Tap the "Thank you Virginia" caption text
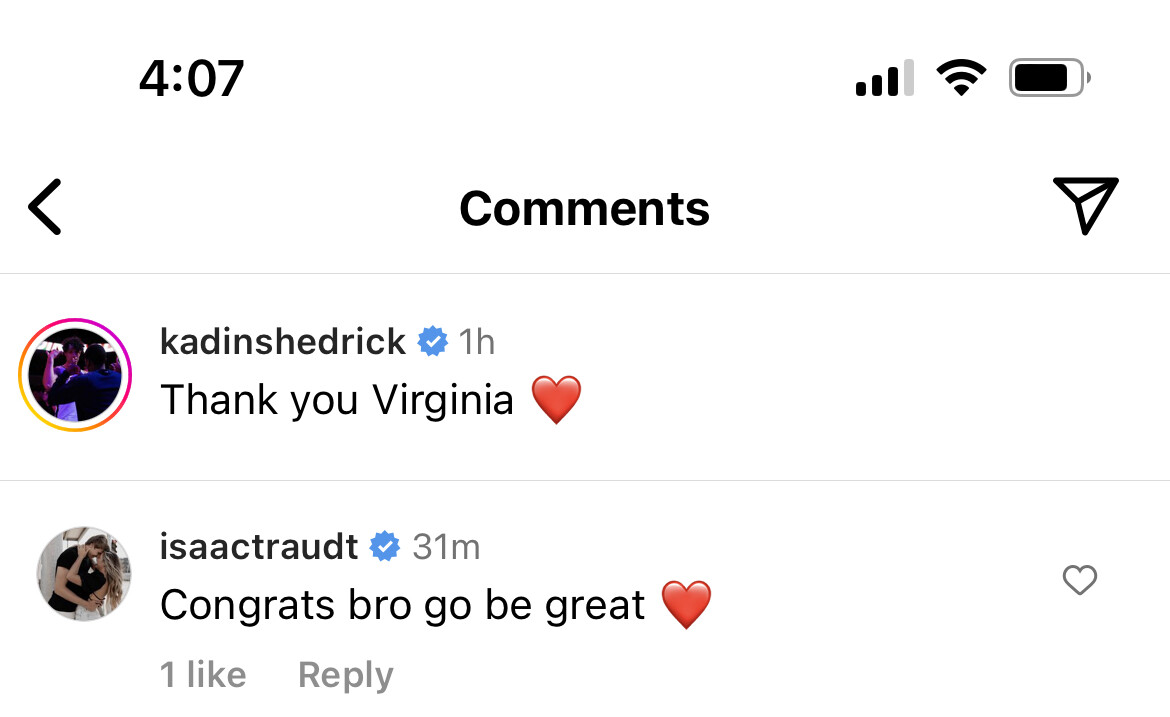The width and height of the screenshot is (1170, 717). click(x=336, y=401)
